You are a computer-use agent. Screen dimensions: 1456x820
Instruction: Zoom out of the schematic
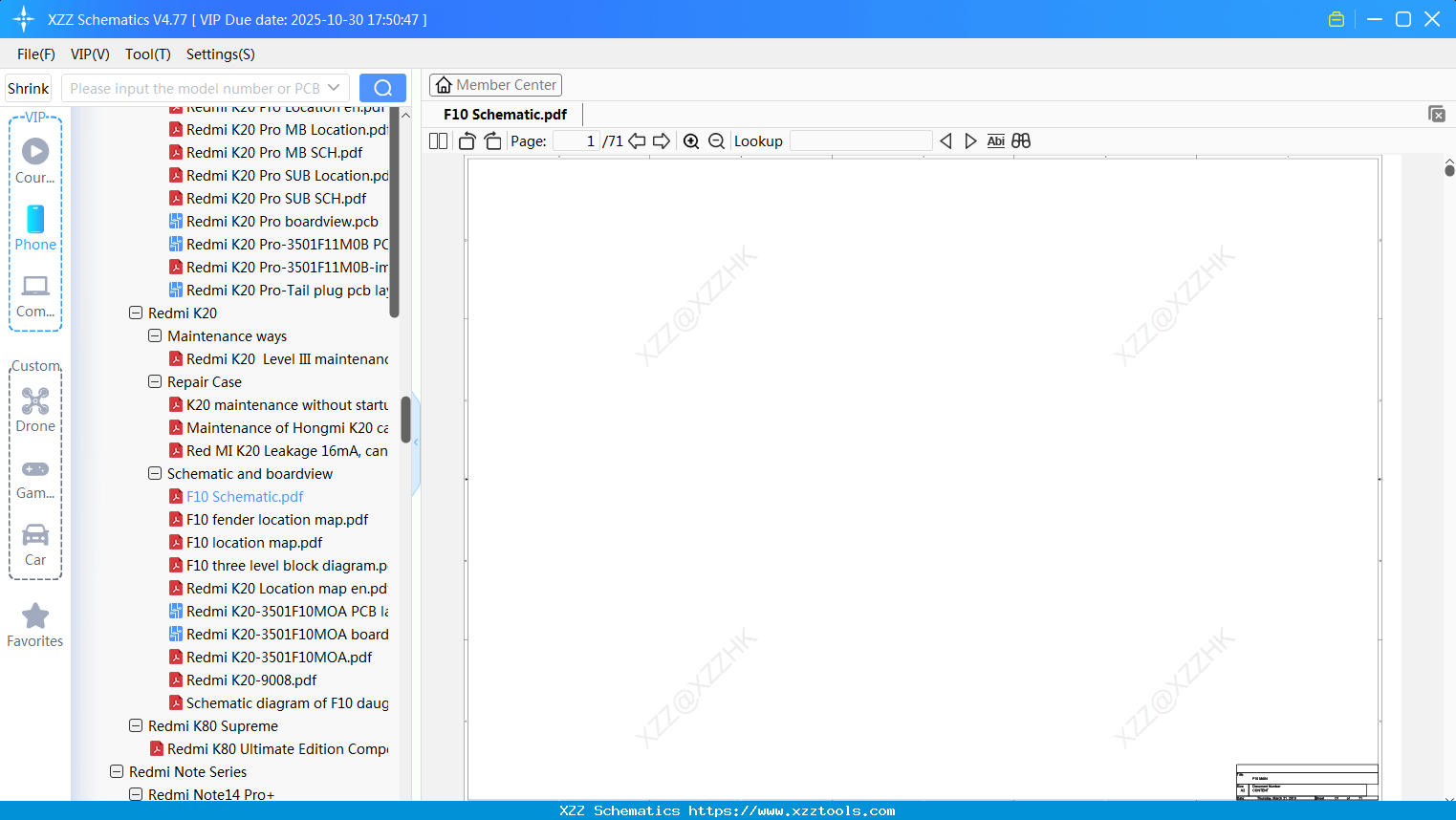[x=717, y=141]
